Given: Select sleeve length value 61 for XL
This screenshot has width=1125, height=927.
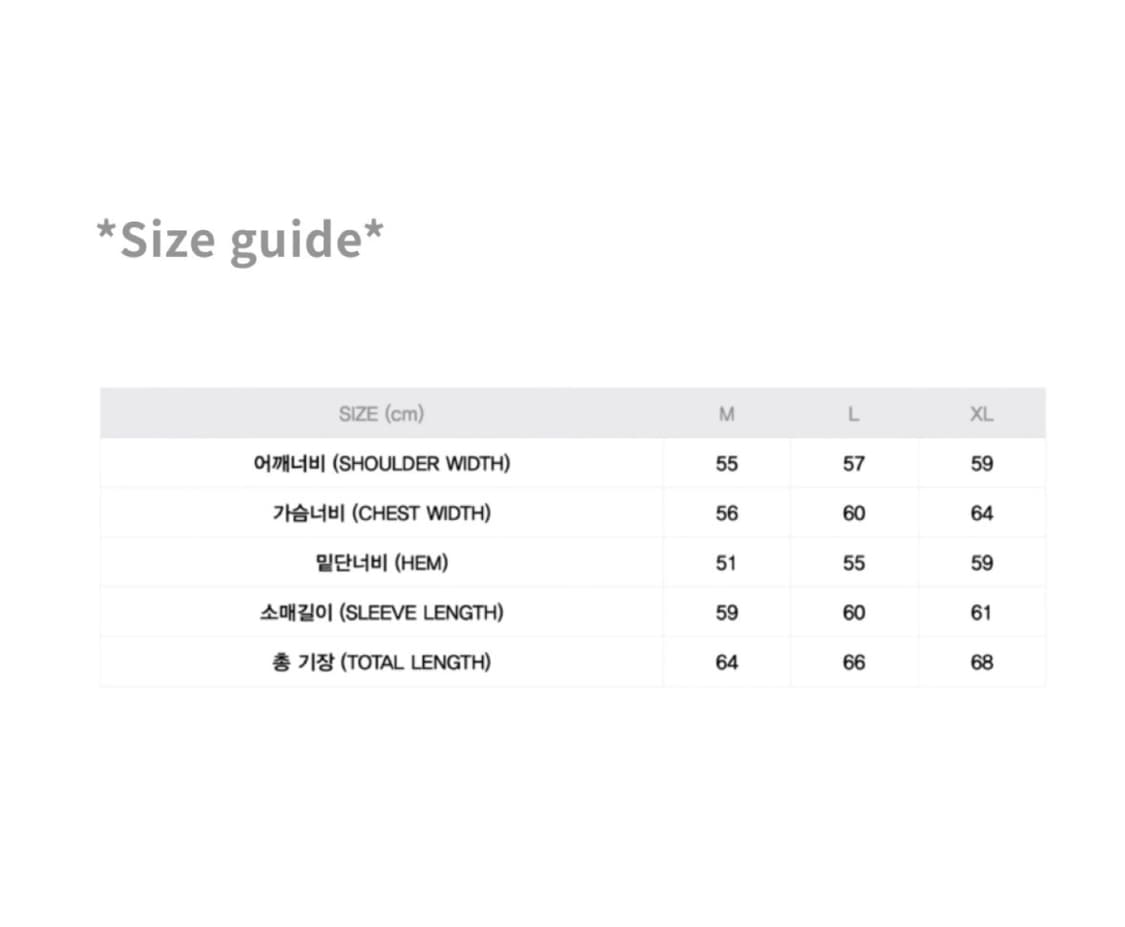Looking at the screenshot, I should click(x=981, y=613).
